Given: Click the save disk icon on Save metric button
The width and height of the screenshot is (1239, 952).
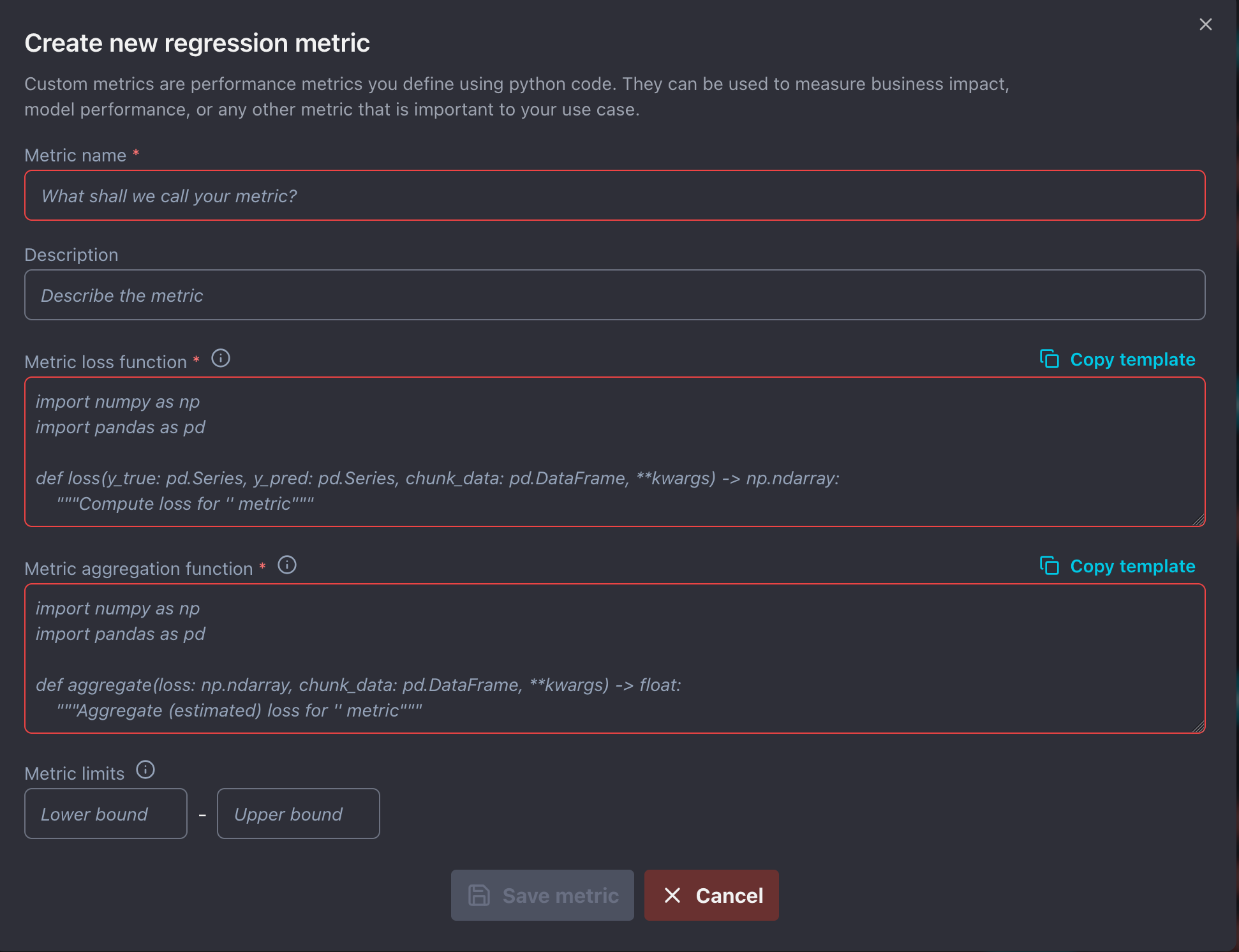Looking at the screenshot, I should 479,895.
